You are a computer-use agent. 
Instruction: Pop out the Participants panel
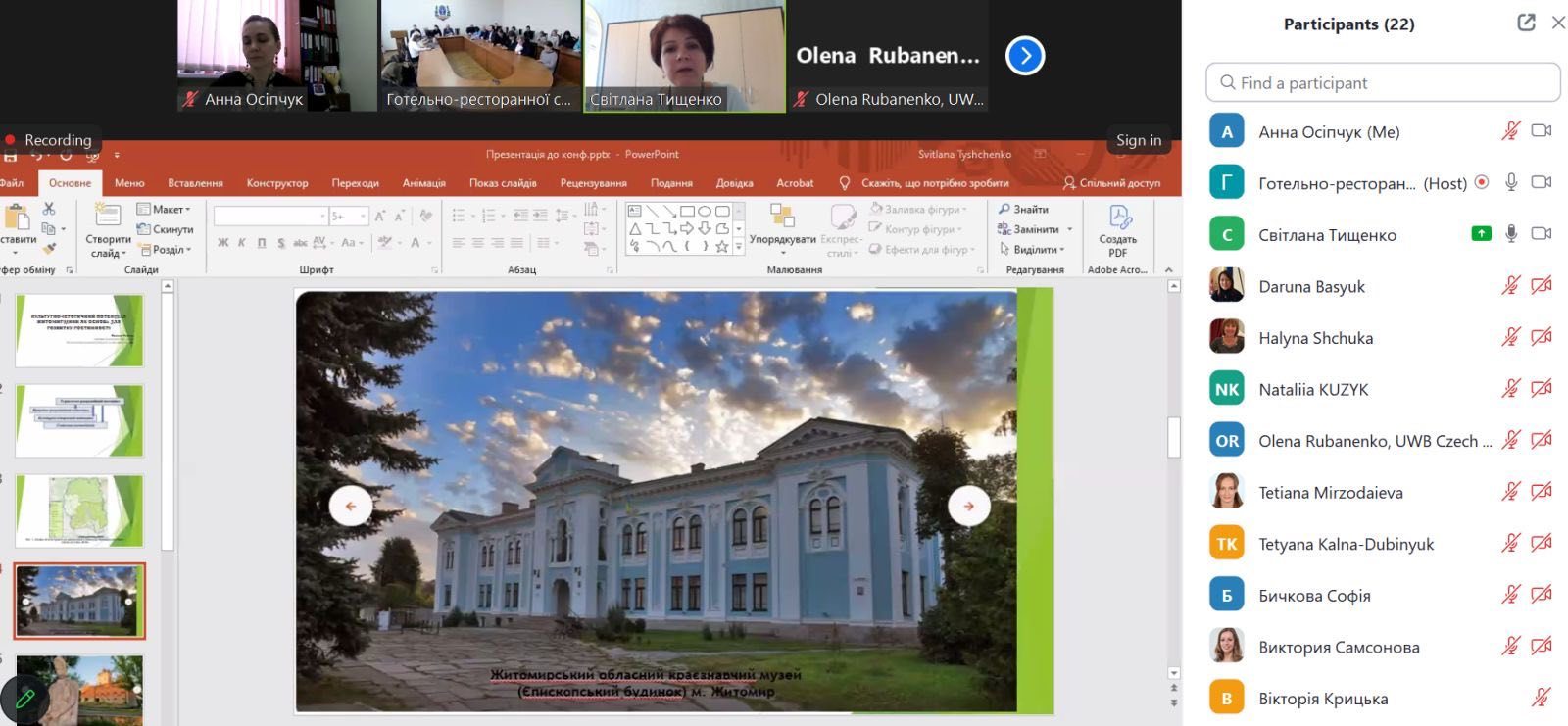click(1526, 23)
